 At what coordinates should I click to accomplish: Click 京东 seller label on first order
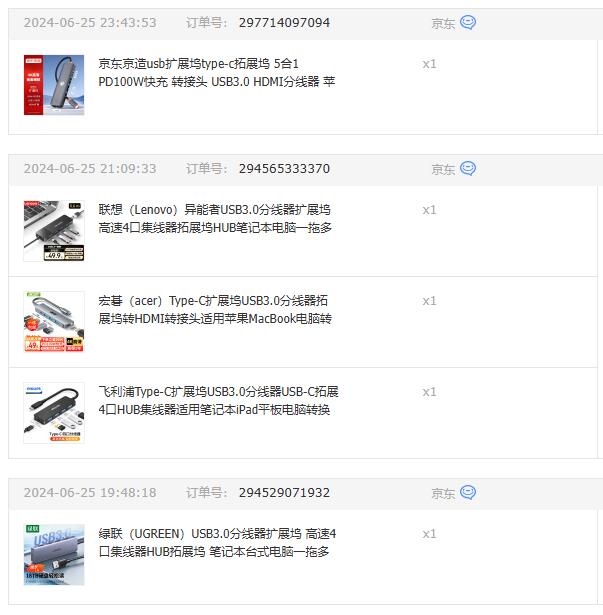(443, 24)
